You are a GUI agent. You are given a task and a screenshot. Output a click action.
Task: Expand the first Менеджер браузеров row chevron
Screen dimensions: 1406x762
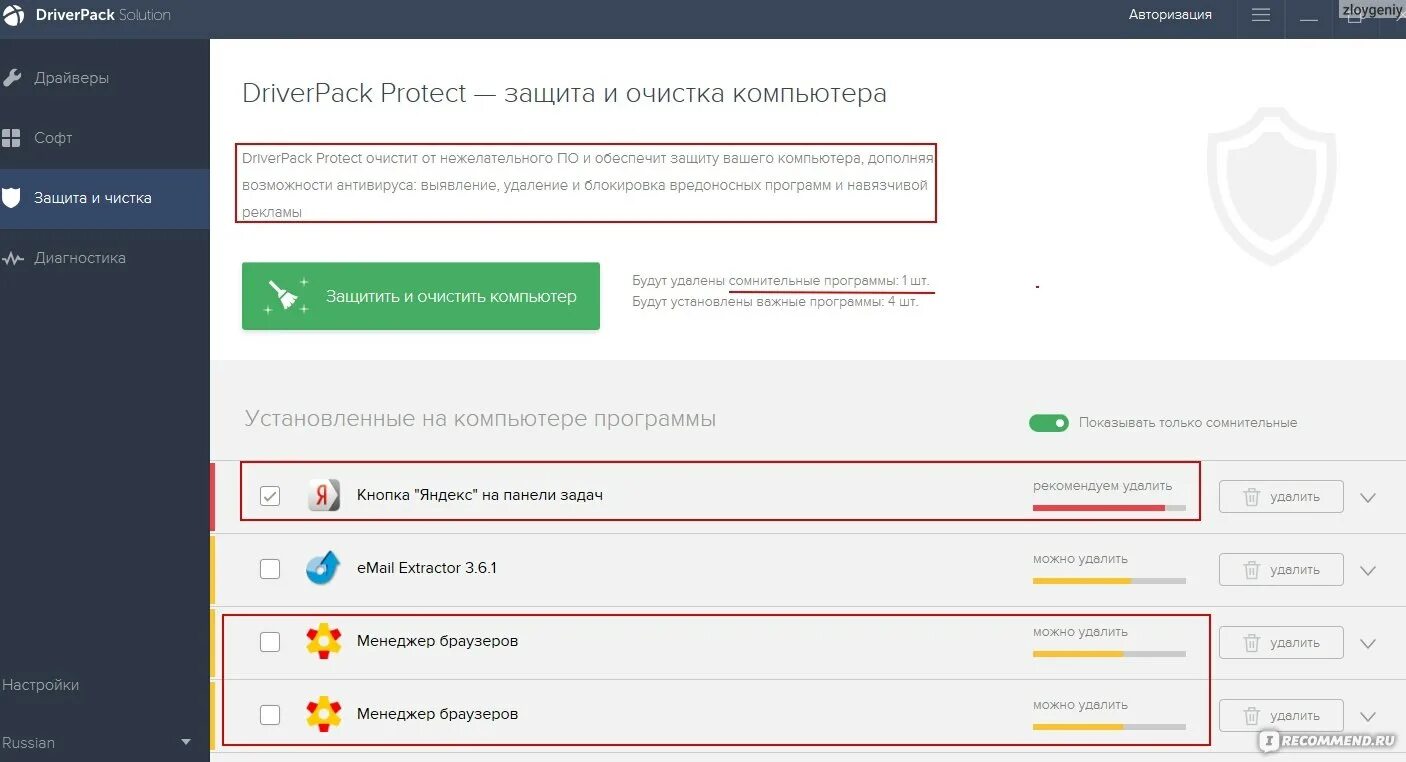point(1368,643)
